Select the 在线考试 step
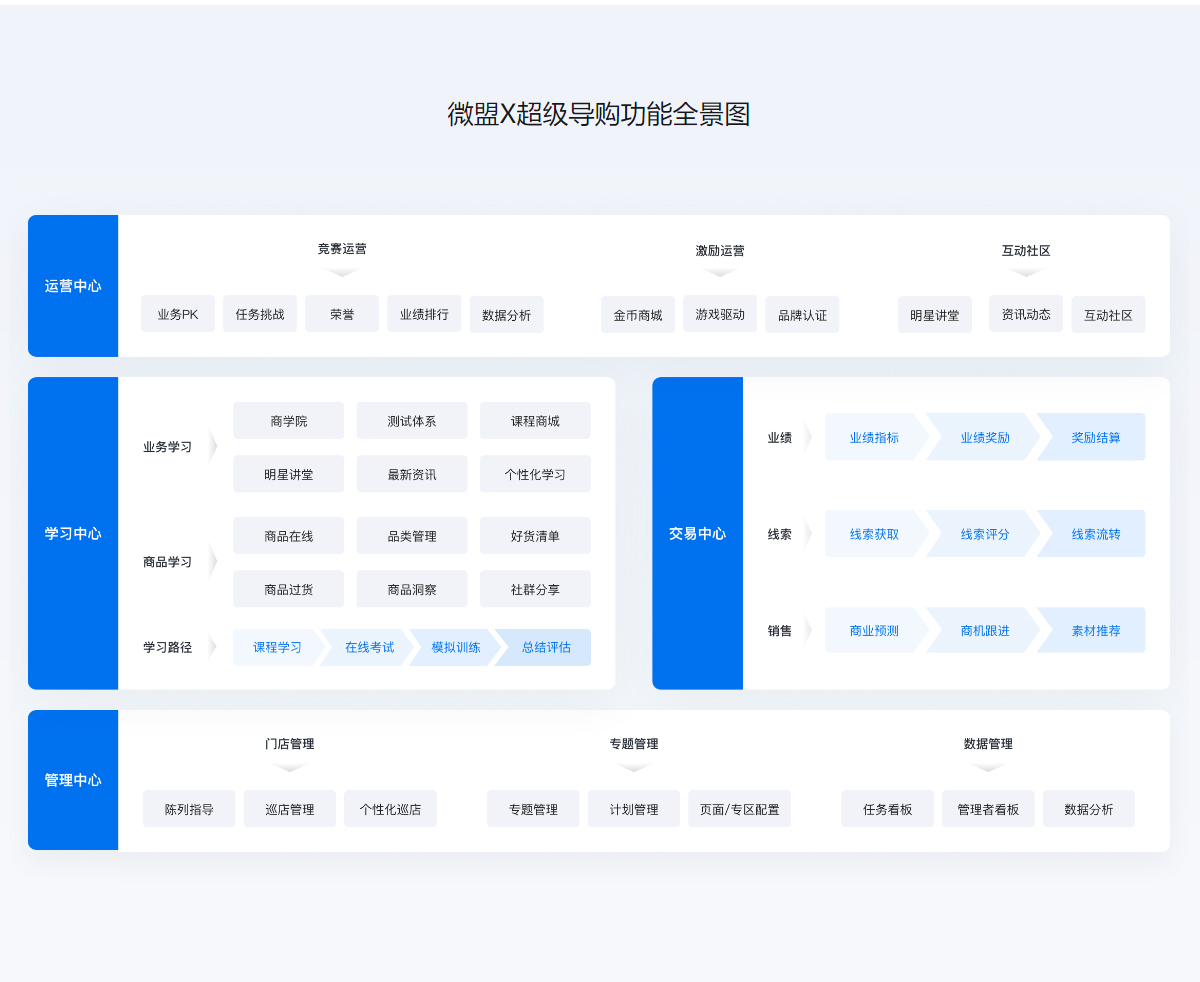 [x=369, y=647]
